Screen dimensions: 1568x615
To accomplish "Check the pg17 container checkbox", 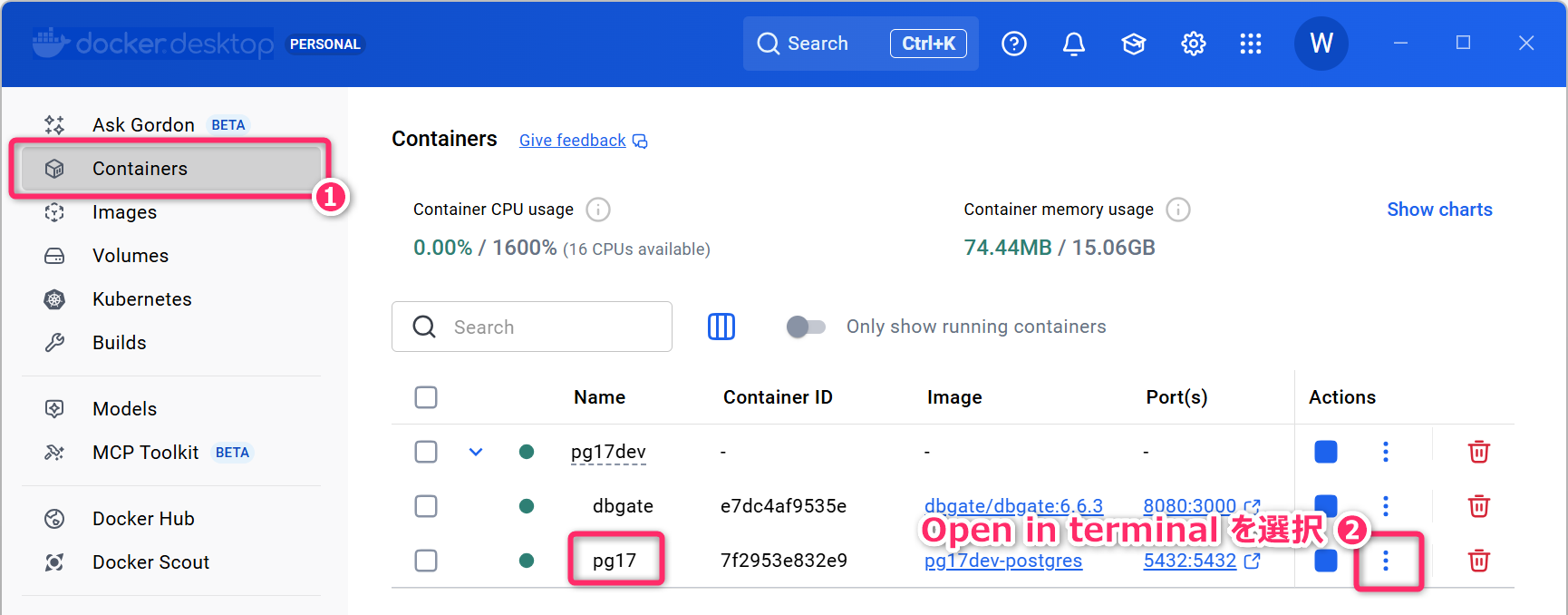I will (x=426, y=561).
